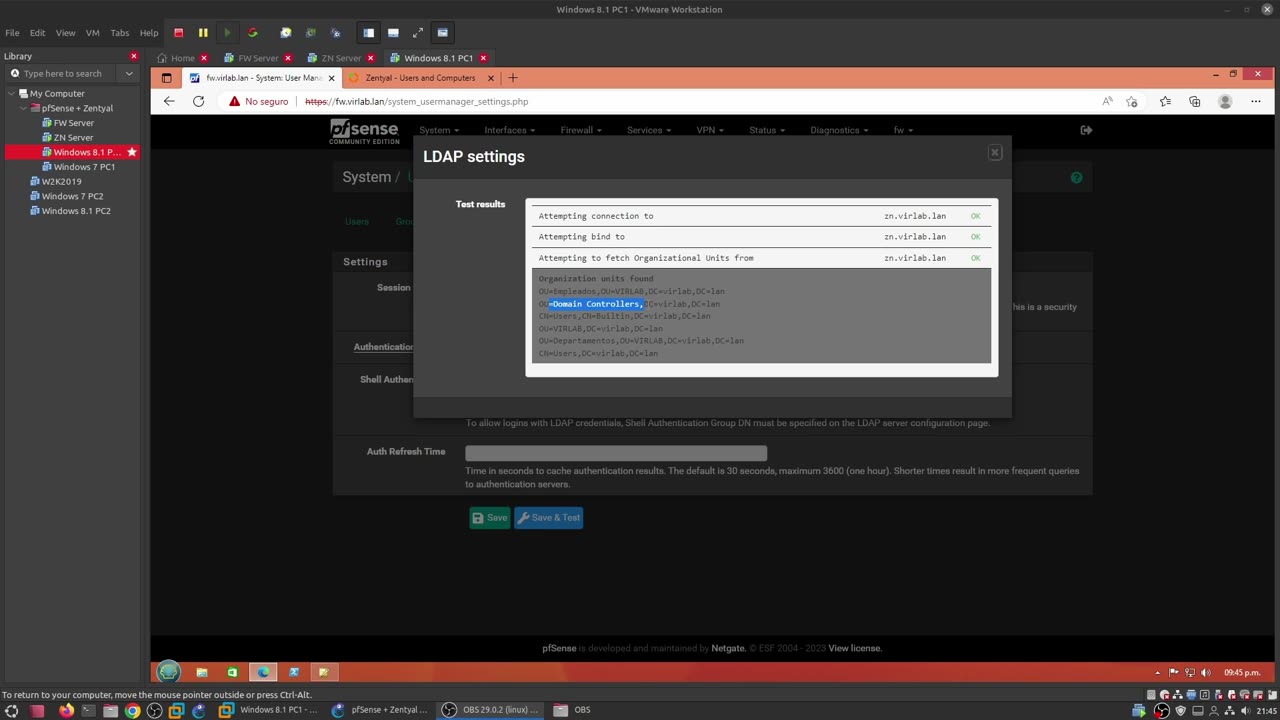Click the take snapshot toolbar icon
The width and height of the screenshot is (1280, 720).
[286, 33]
